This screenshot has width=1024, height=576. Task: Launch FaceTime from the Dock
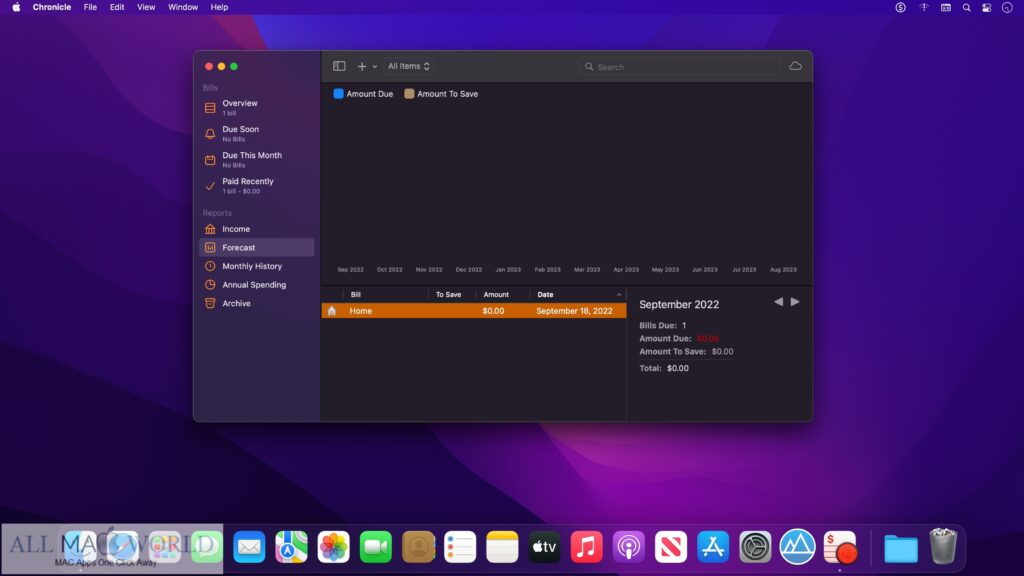[x=376, y=547]
